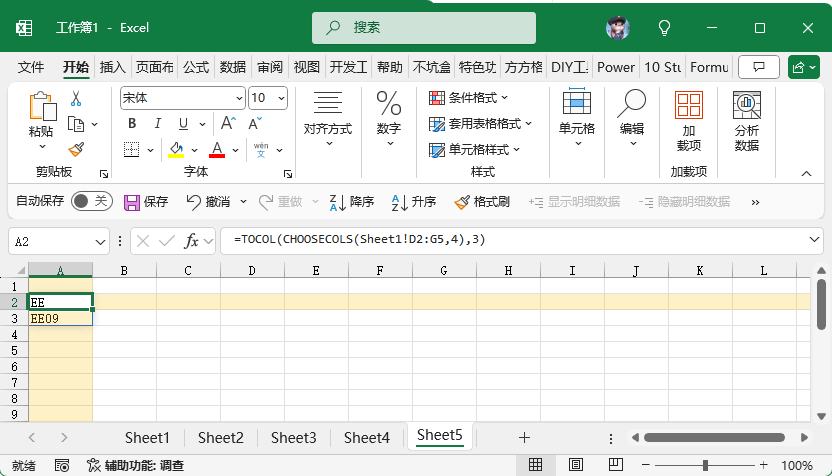Apply red font color
This screenshot has height=476, width=832.
217,150
